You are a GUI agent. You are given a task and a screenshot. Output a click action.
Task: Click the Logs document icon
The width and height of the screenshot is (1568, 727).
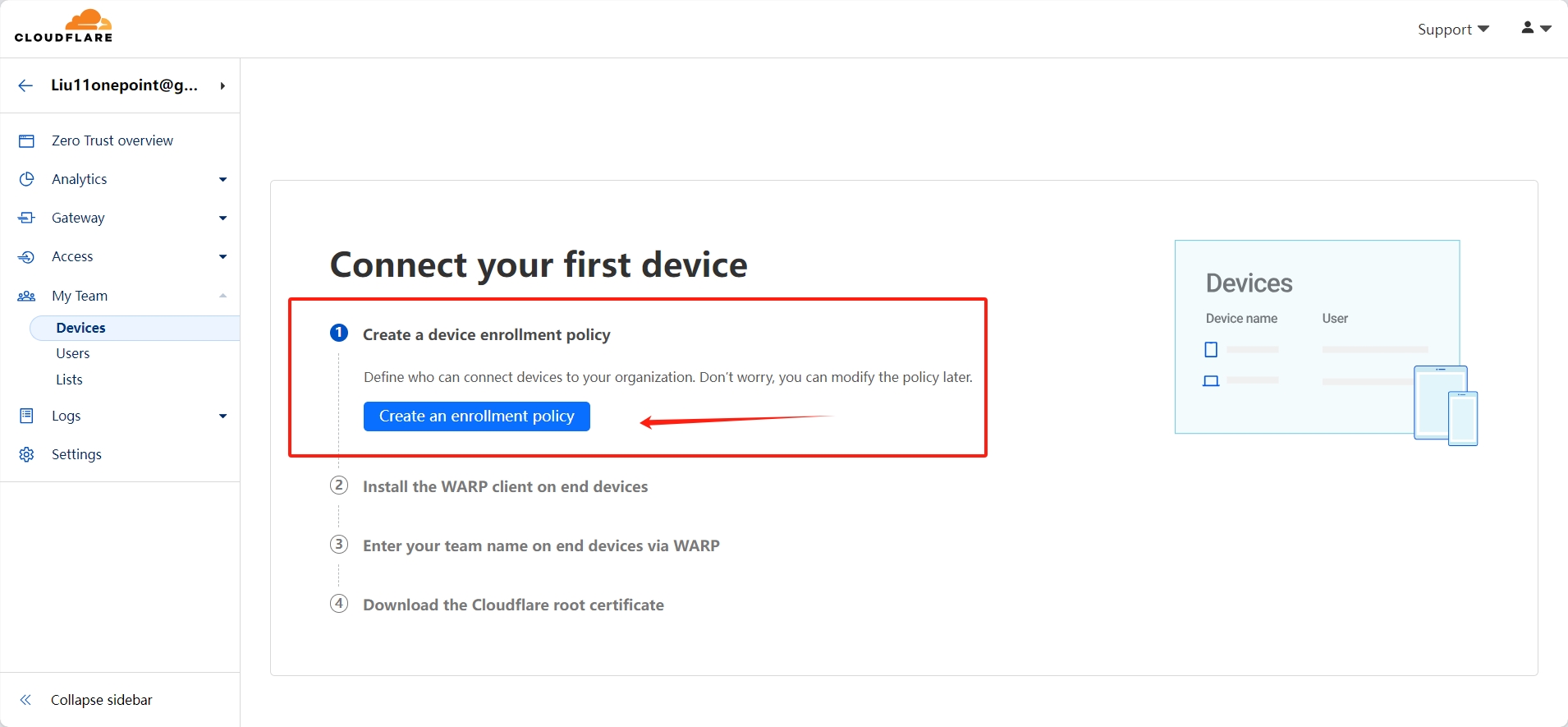tap(26, 416)
